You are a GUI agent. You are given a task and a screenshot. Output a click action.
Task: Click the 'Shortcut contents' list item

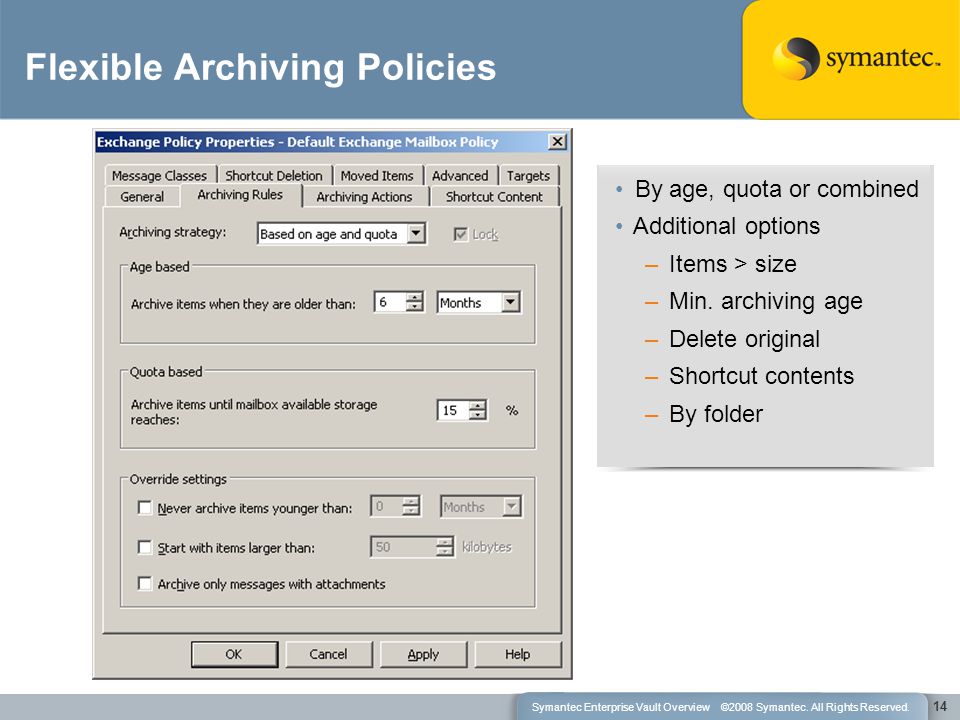coord(762,376)
